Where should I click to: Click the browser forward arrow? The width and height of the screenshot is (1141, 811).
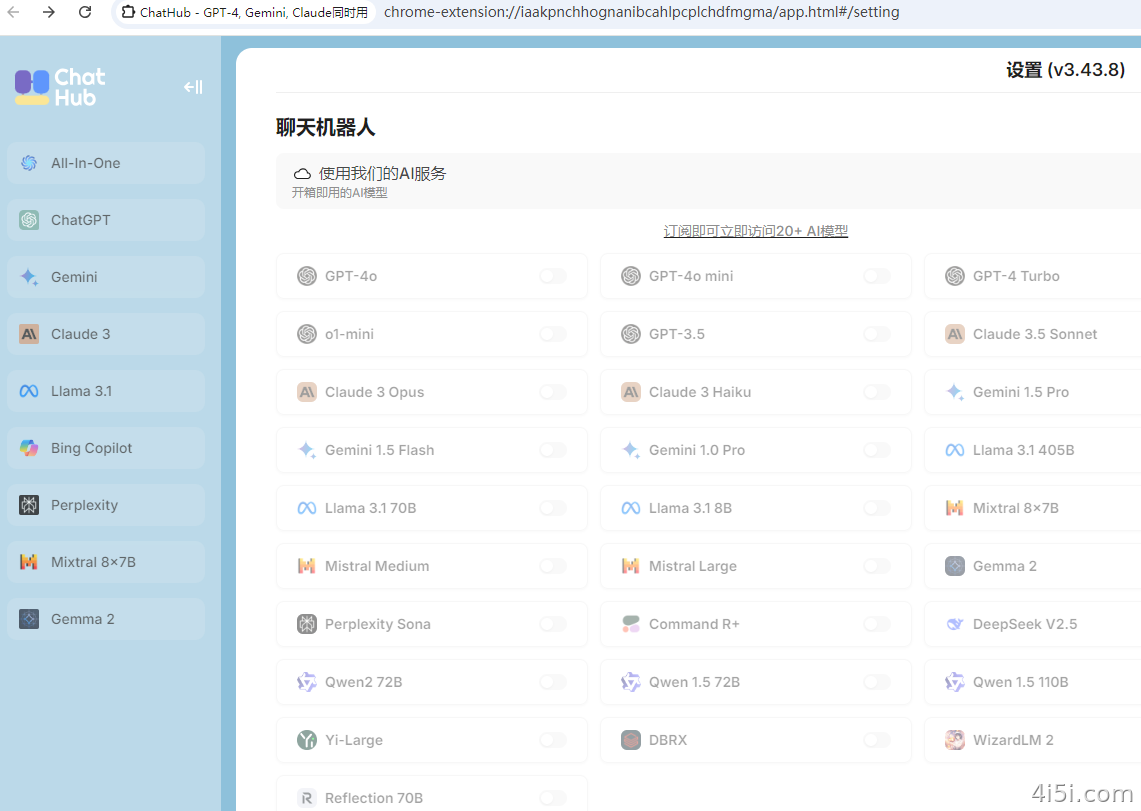(49, 12)
